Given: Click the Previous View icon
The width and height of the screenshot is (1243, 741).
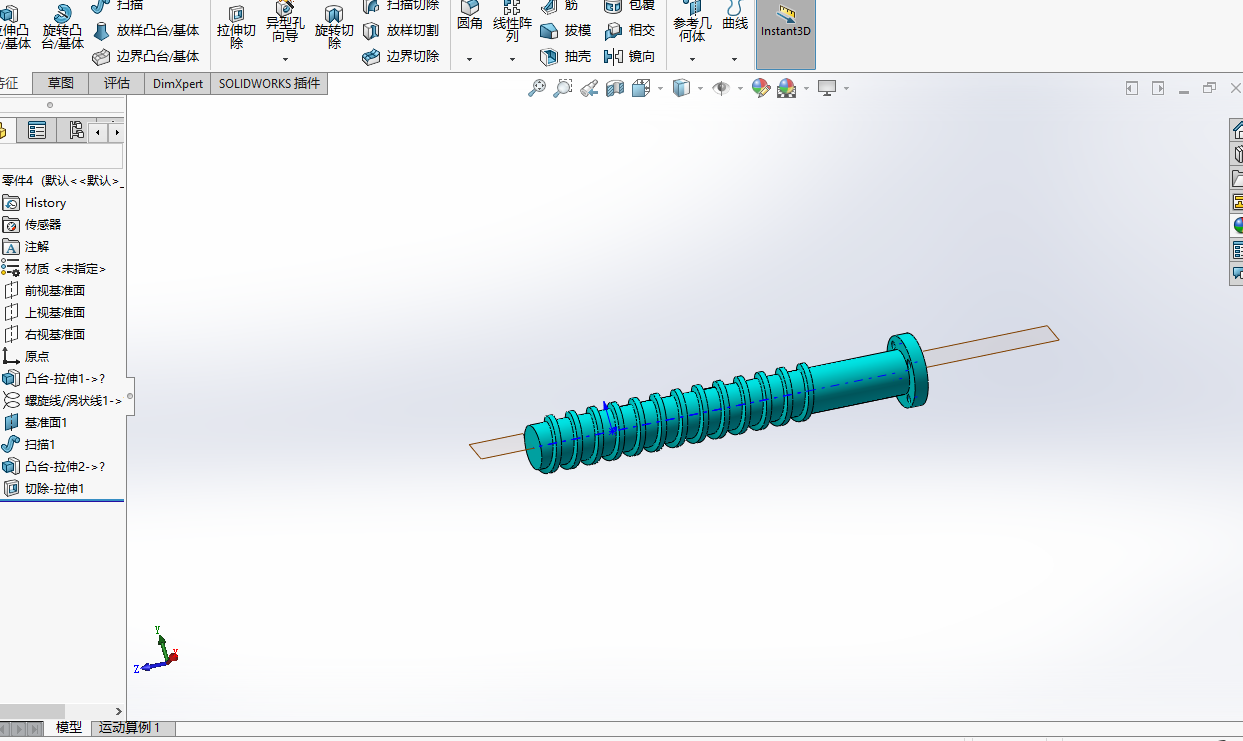Looking at the screenshot, I should click(x=589, y=88).
